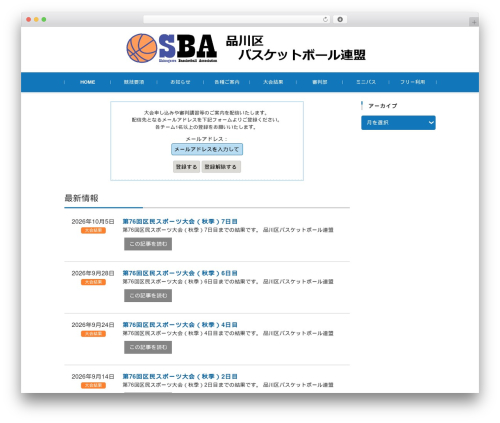Screen dimensions: 500x423
Task: Click the 品川区バスケットボール連盟 site title
Action: point(296,48)
